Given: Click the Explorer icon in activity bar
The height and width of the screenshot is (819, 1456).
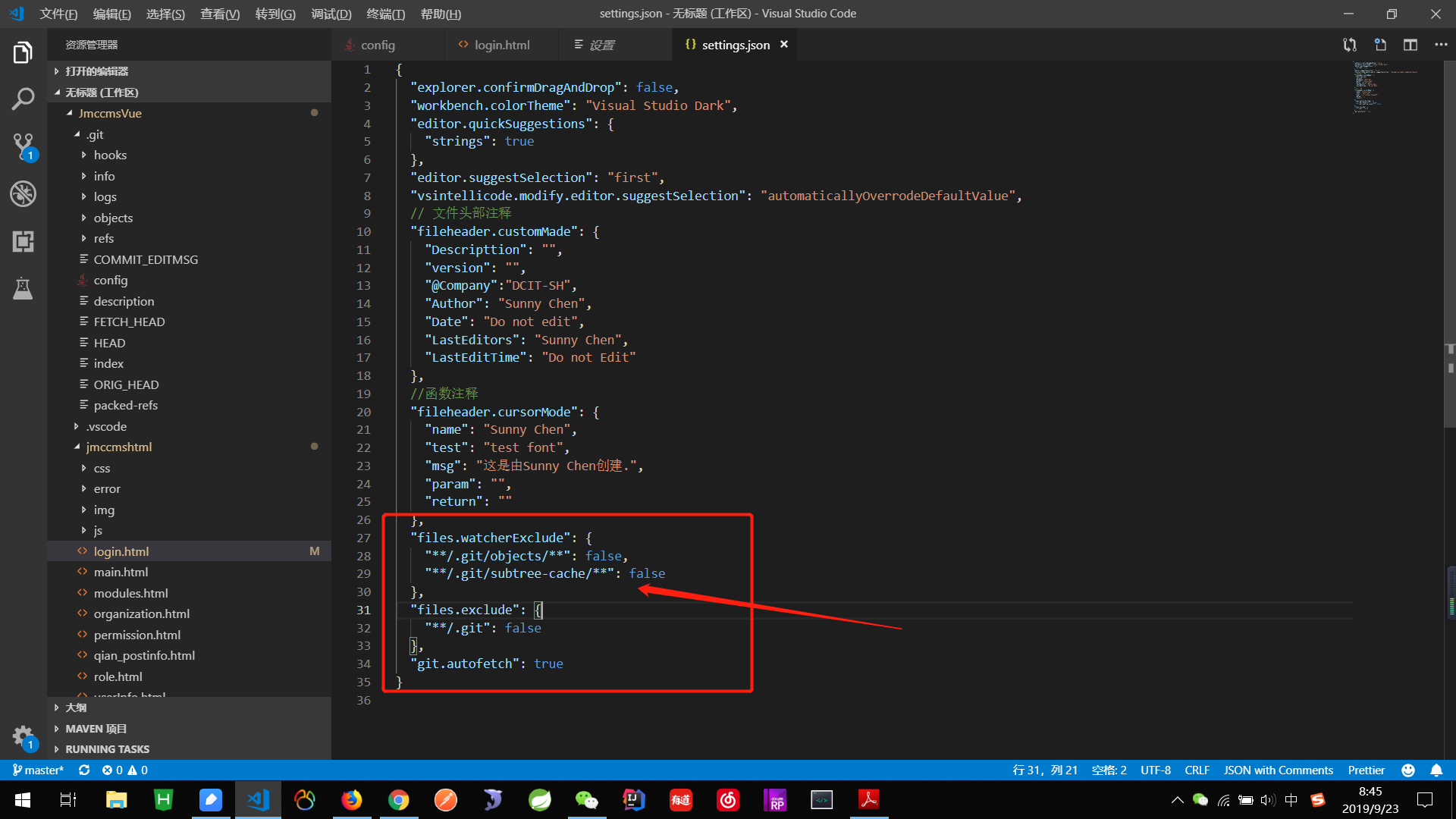Looking at the screenshot, I should (x=22, y=52).
